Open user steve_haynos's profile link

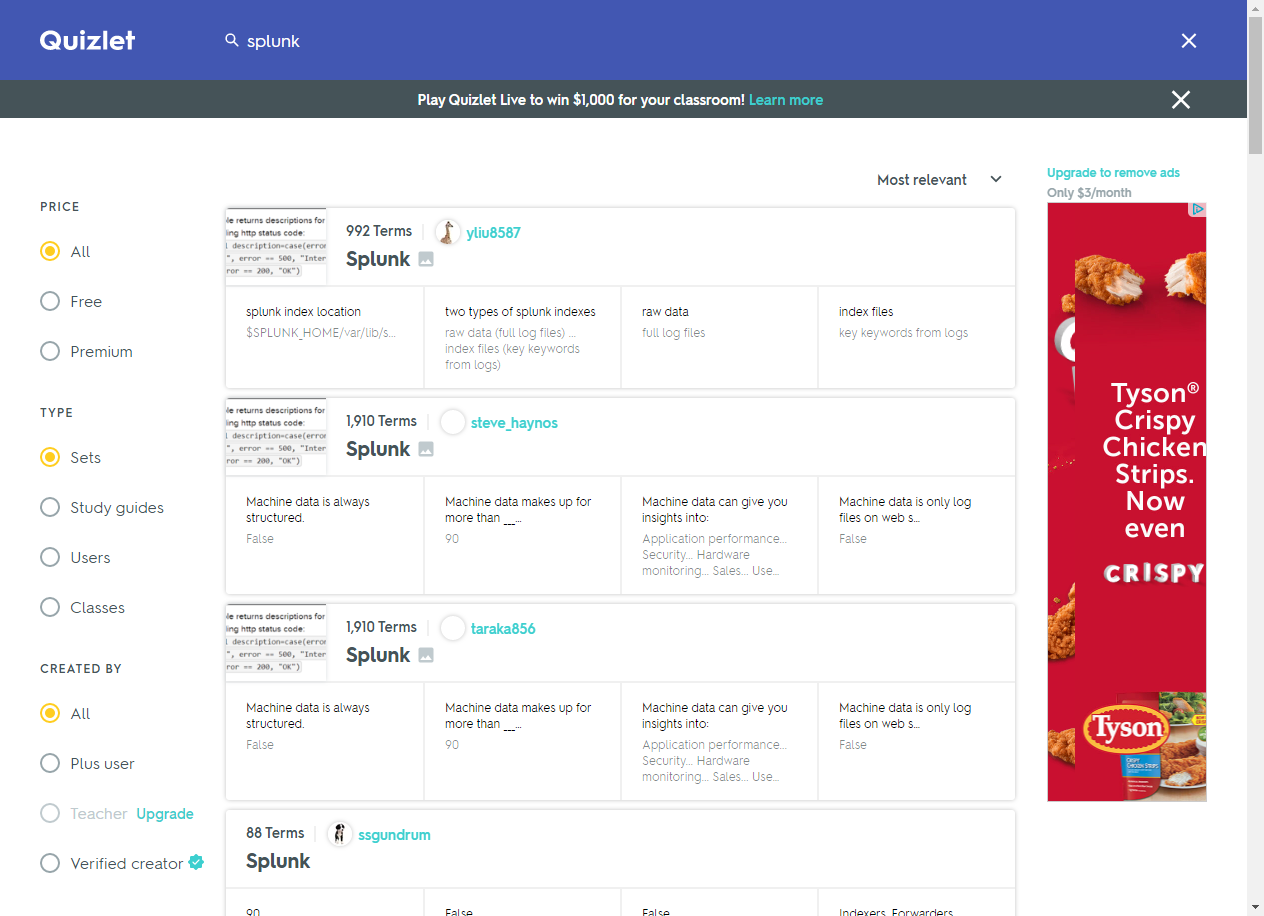coord(514,423)
